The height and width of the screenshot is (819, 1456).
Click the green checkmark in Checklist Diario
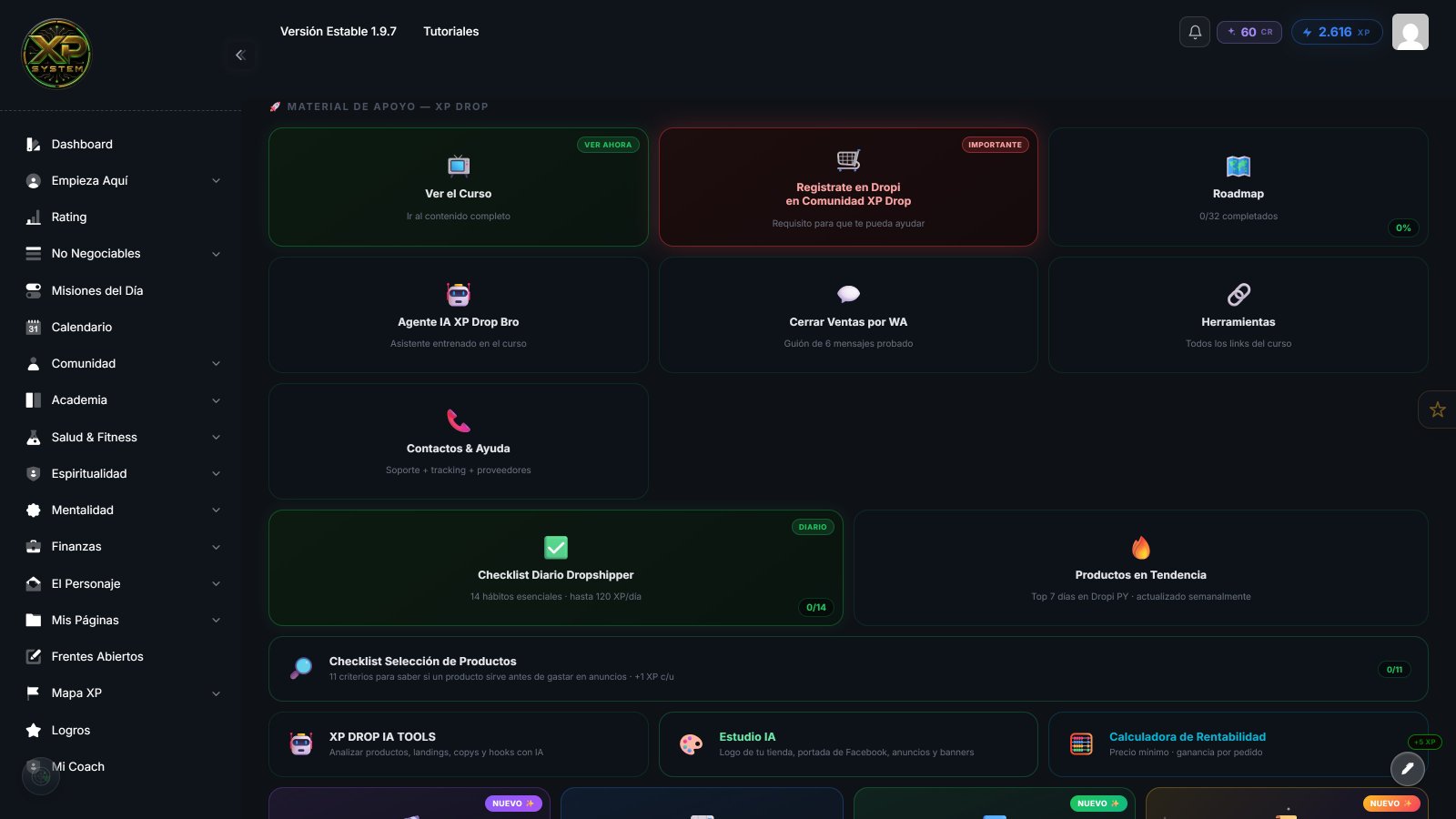(556, 547)
